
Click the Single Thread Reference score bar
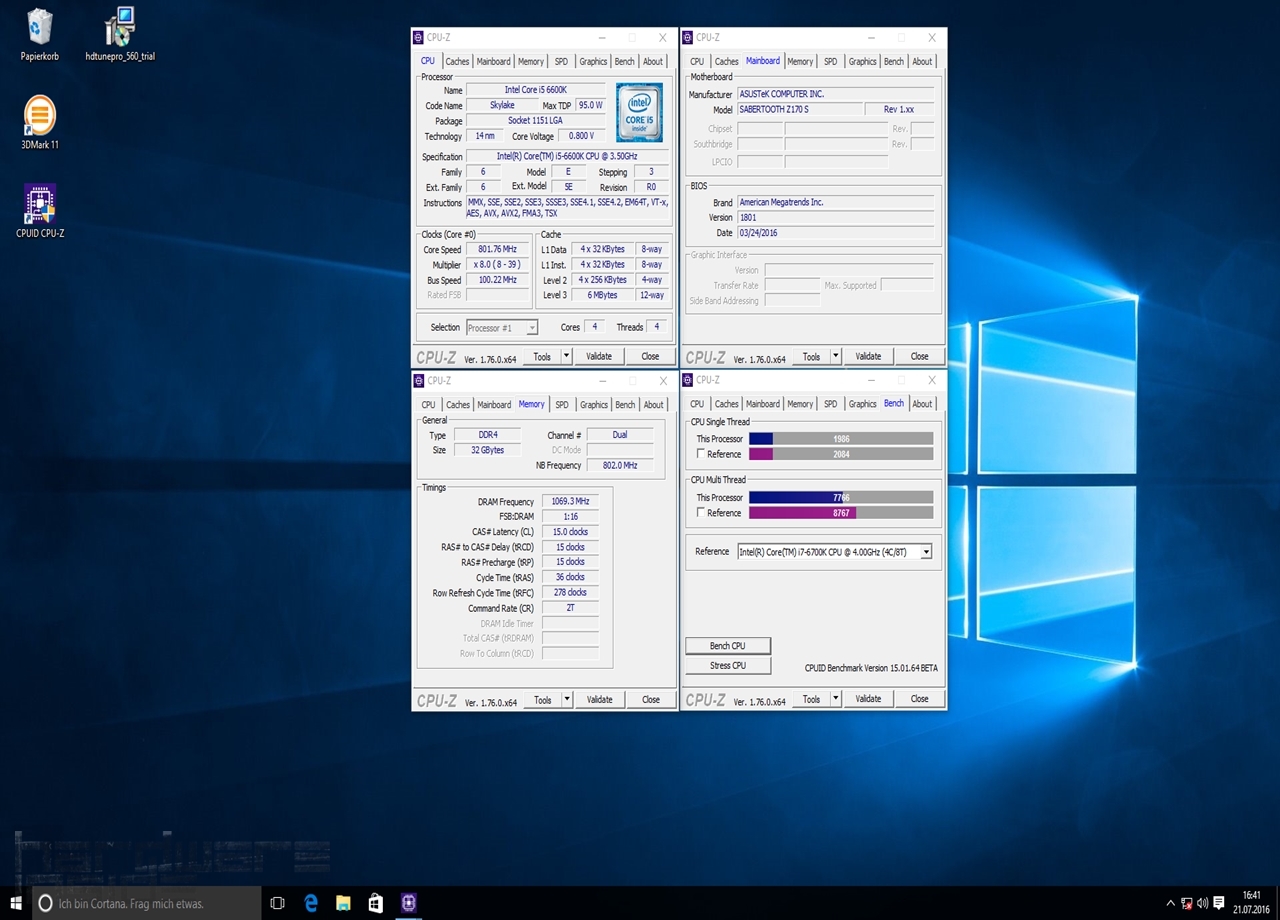pos(841,454)
